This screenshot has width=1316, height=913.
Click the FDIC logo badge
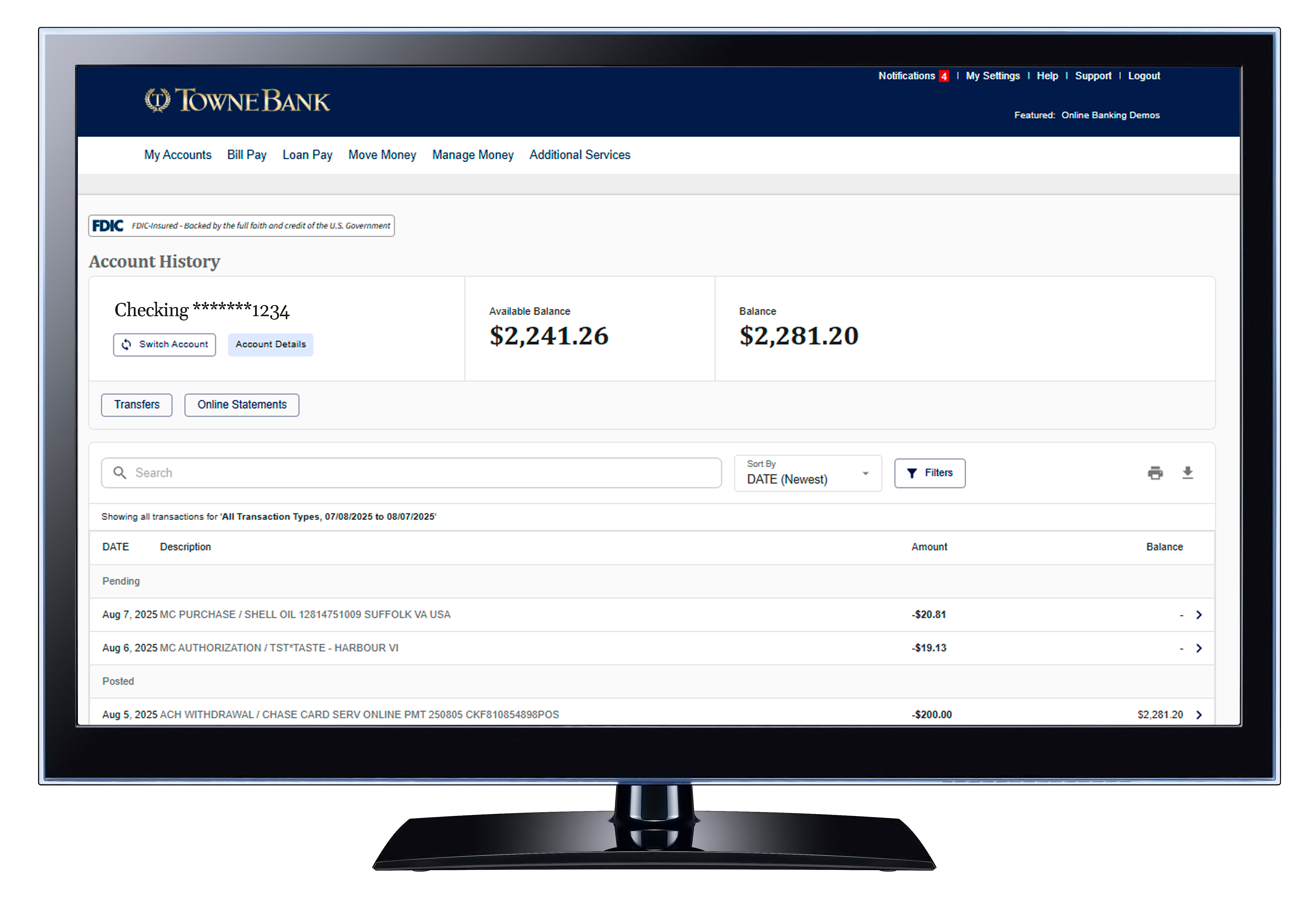pos(241,225)
